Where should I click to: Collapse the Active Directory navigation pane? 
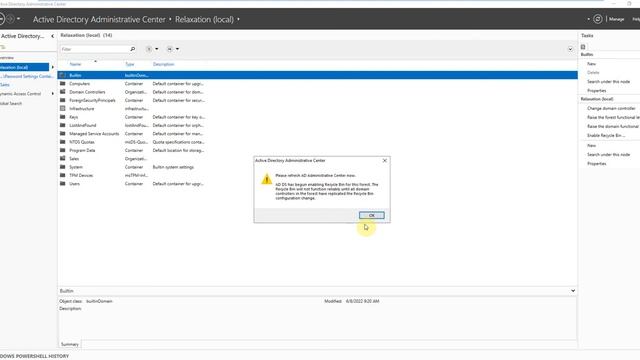(52, 36)
